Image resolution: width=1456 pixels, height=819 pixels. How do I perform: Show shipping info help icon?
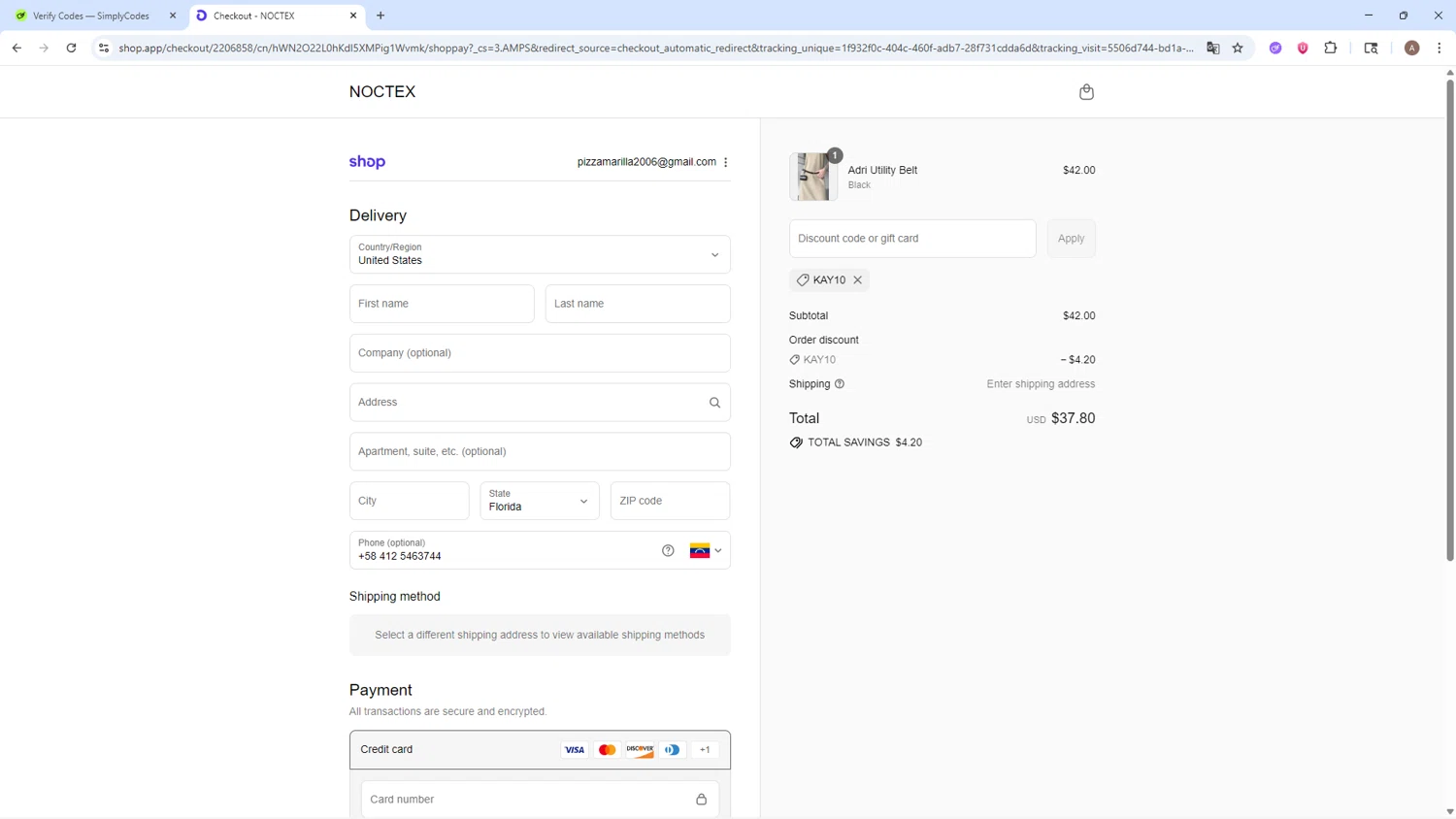pos(840,384)
